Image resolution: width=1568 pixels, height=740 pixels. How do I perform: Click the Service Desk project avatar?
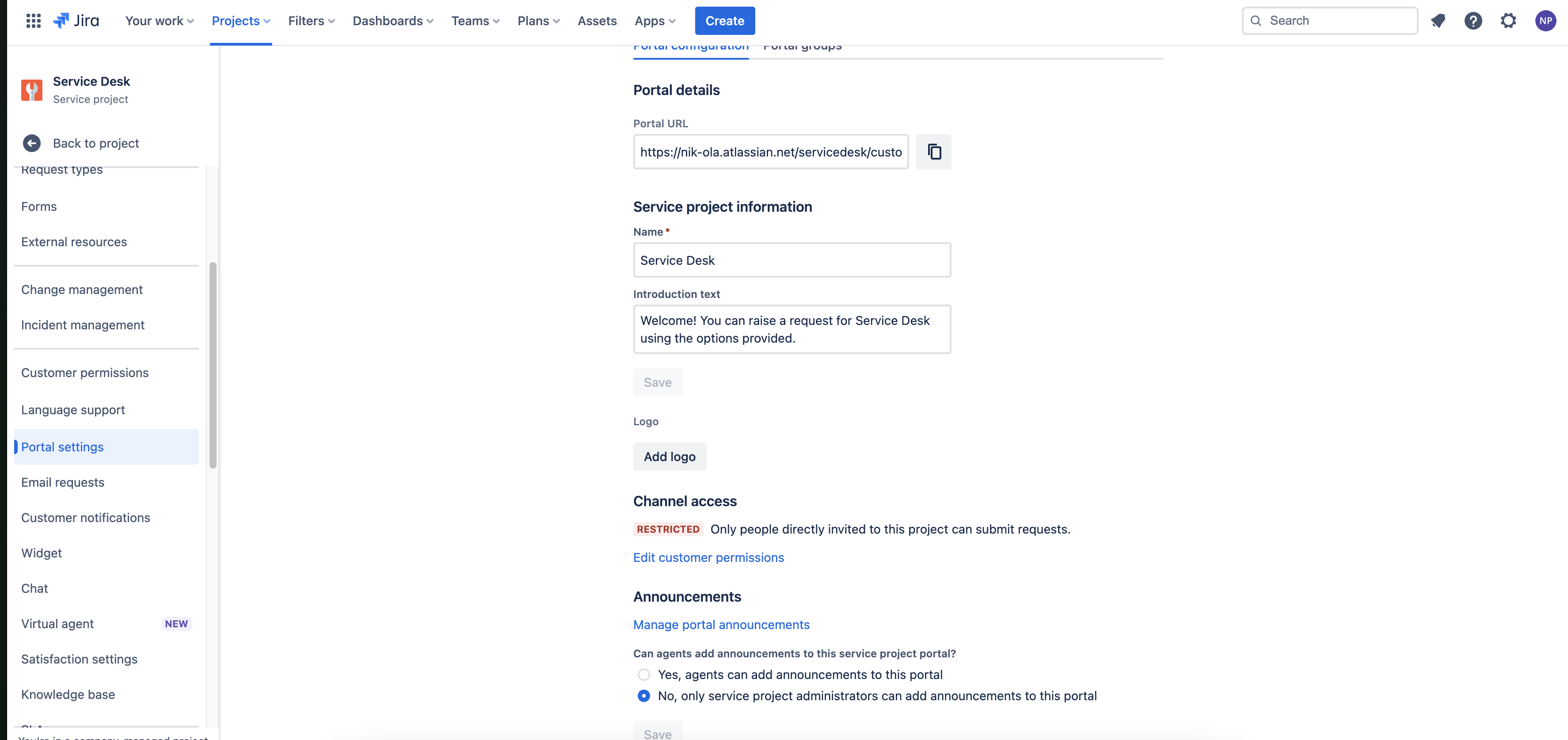coord(31,90)
